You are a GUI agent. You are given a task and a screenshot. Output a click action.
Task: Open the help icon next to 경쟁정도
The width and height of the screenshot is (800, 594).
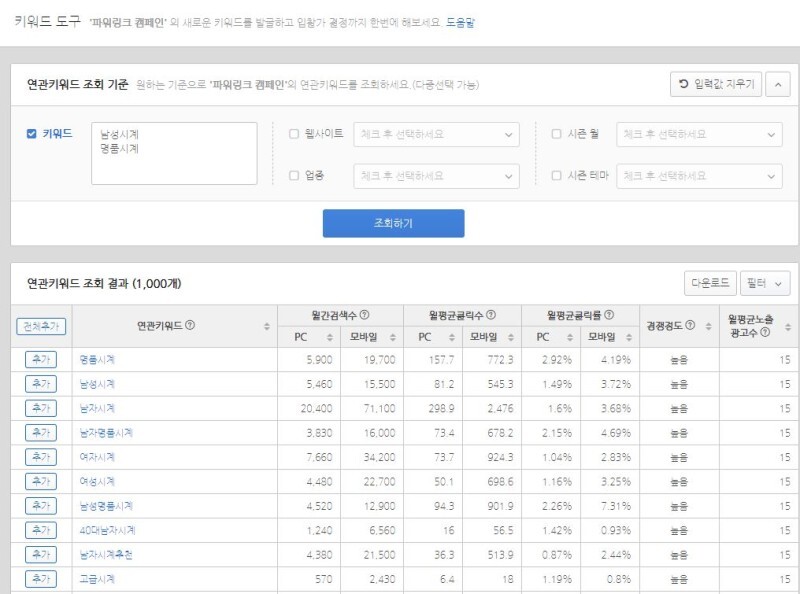[689, 324]
